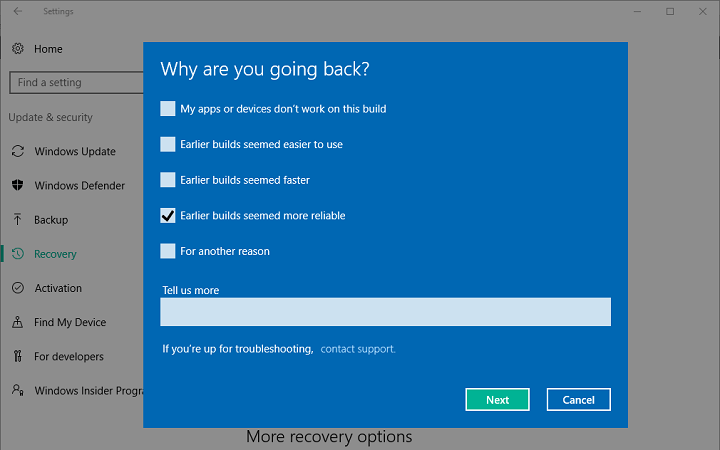Click the 'Update & security' heading
The image size is (720, 450).
[x=51, y=117]
